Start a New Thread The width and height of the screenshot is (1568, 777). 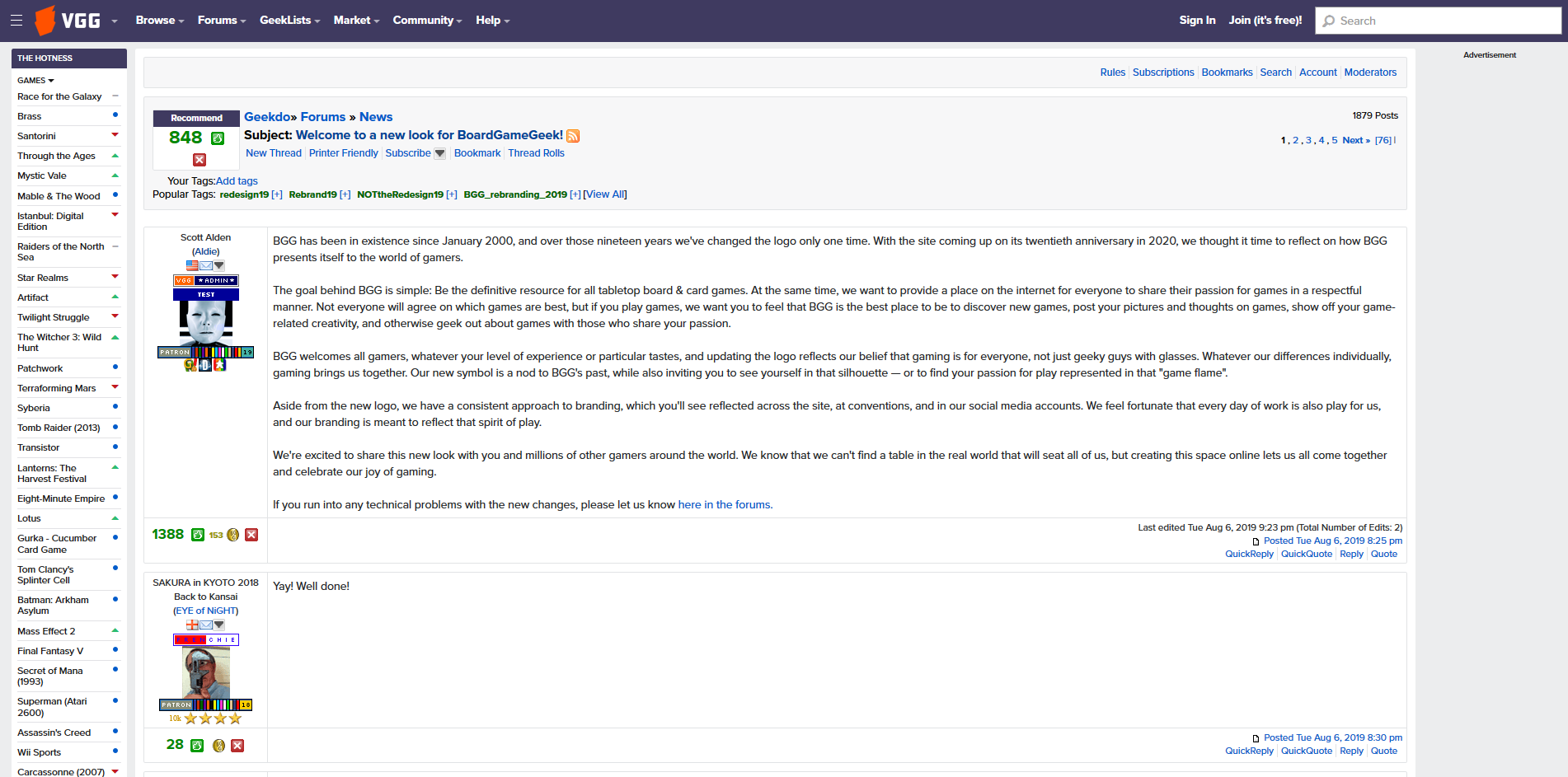(x=274, y=153)
